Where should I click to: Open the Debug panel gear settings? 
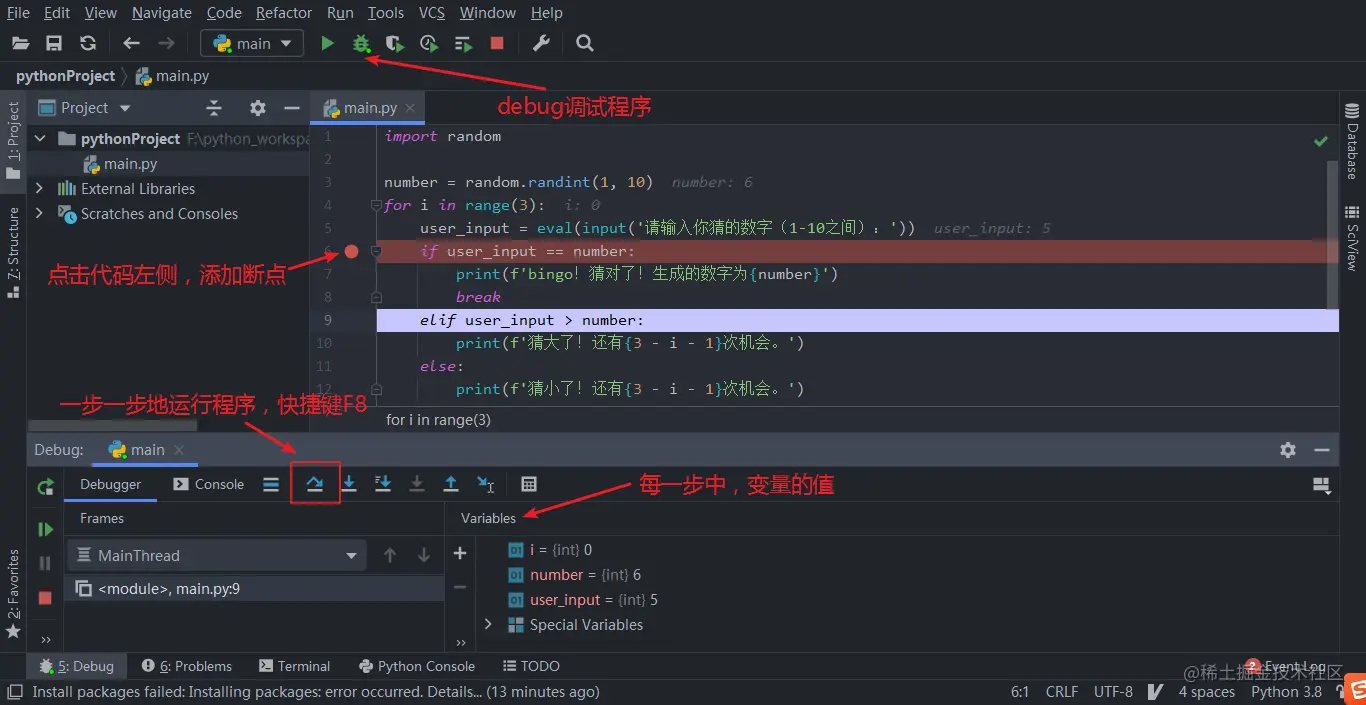1288,450
